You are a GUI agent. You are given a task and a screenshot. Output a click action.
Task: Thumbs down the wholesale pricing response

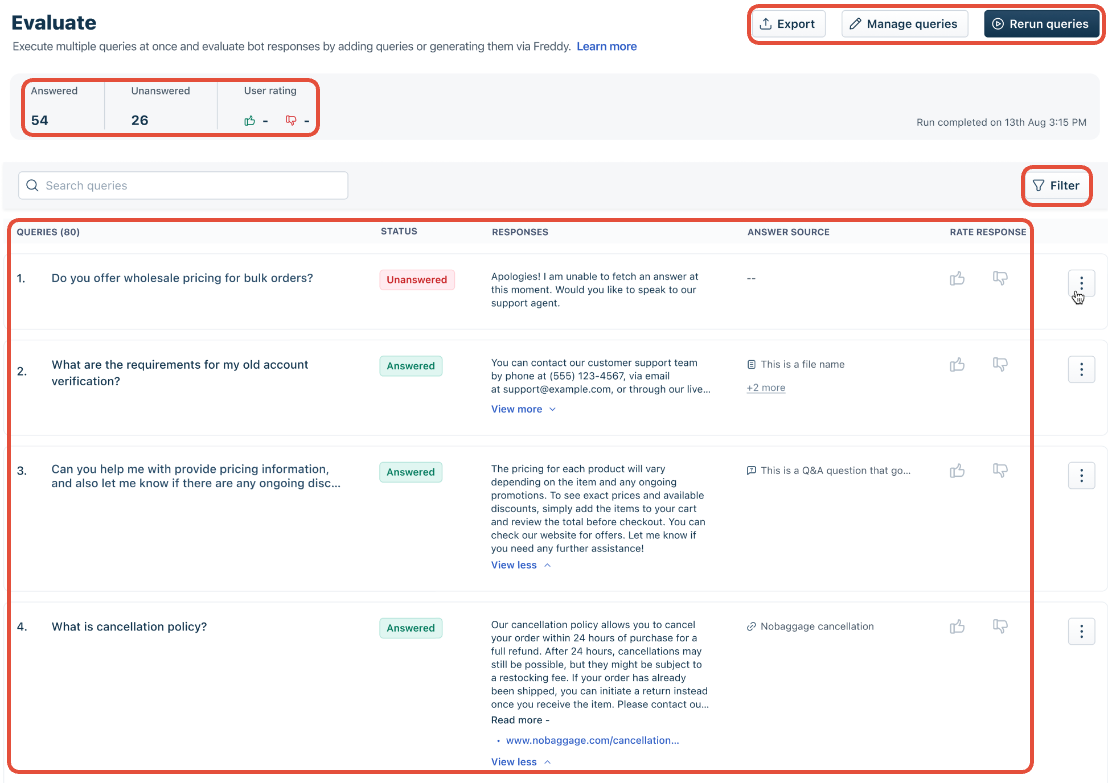point(1000,278)
